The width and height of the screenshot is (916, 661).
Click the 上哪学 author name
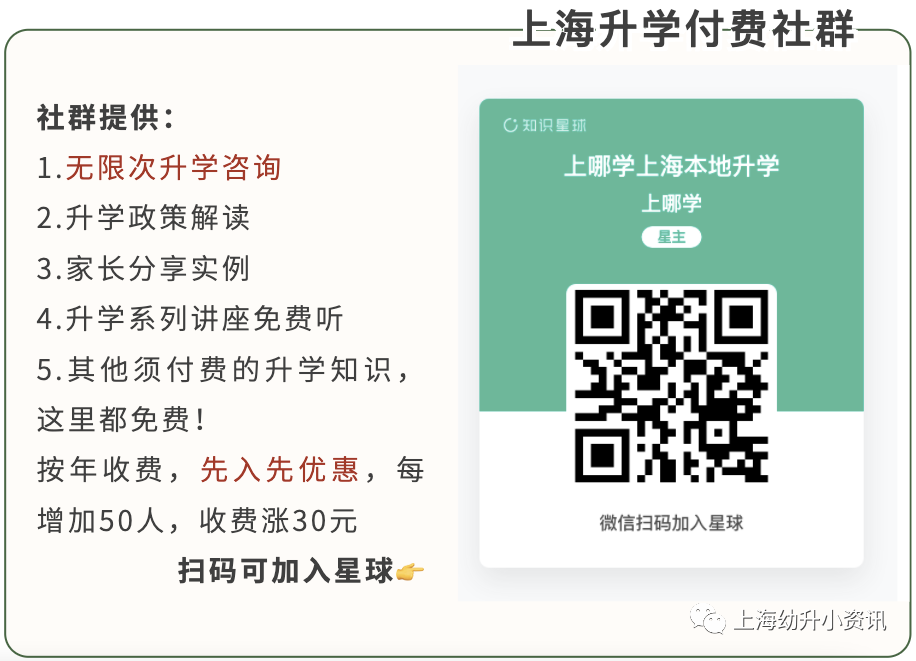(671, 203)
